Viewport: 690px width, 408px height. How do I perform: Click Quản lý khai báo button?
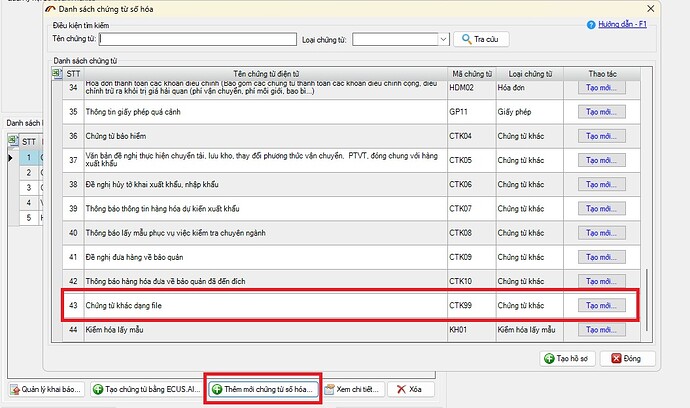point(47,389)
